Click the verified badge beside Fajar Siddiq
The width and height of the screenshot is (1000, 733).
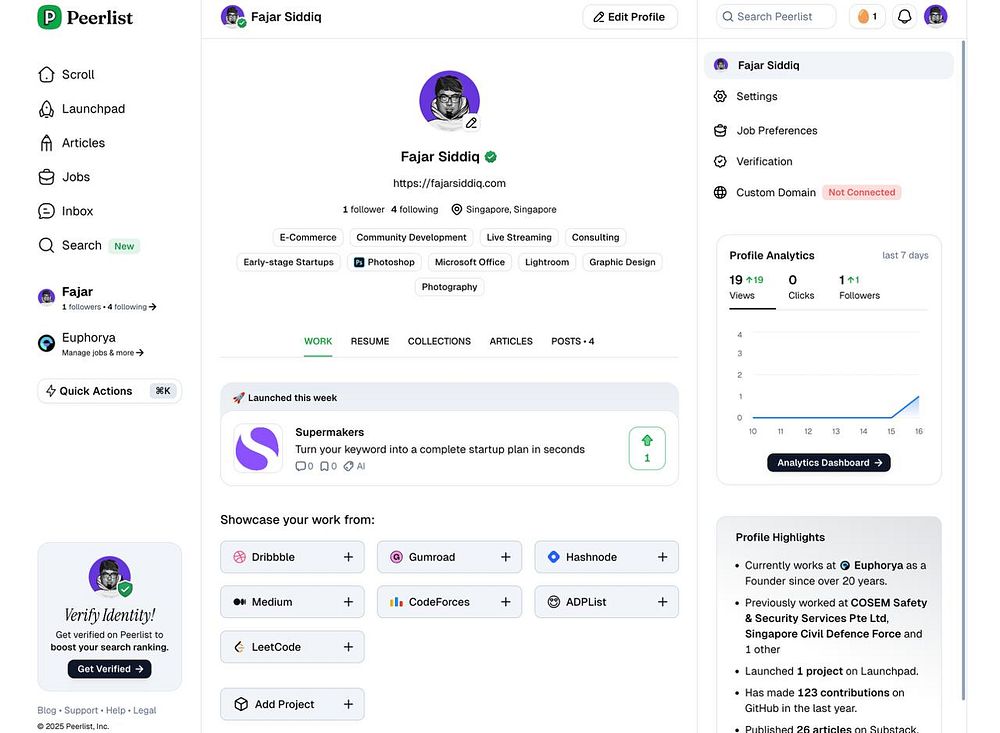pyautogui.click(x=490, y=157)
